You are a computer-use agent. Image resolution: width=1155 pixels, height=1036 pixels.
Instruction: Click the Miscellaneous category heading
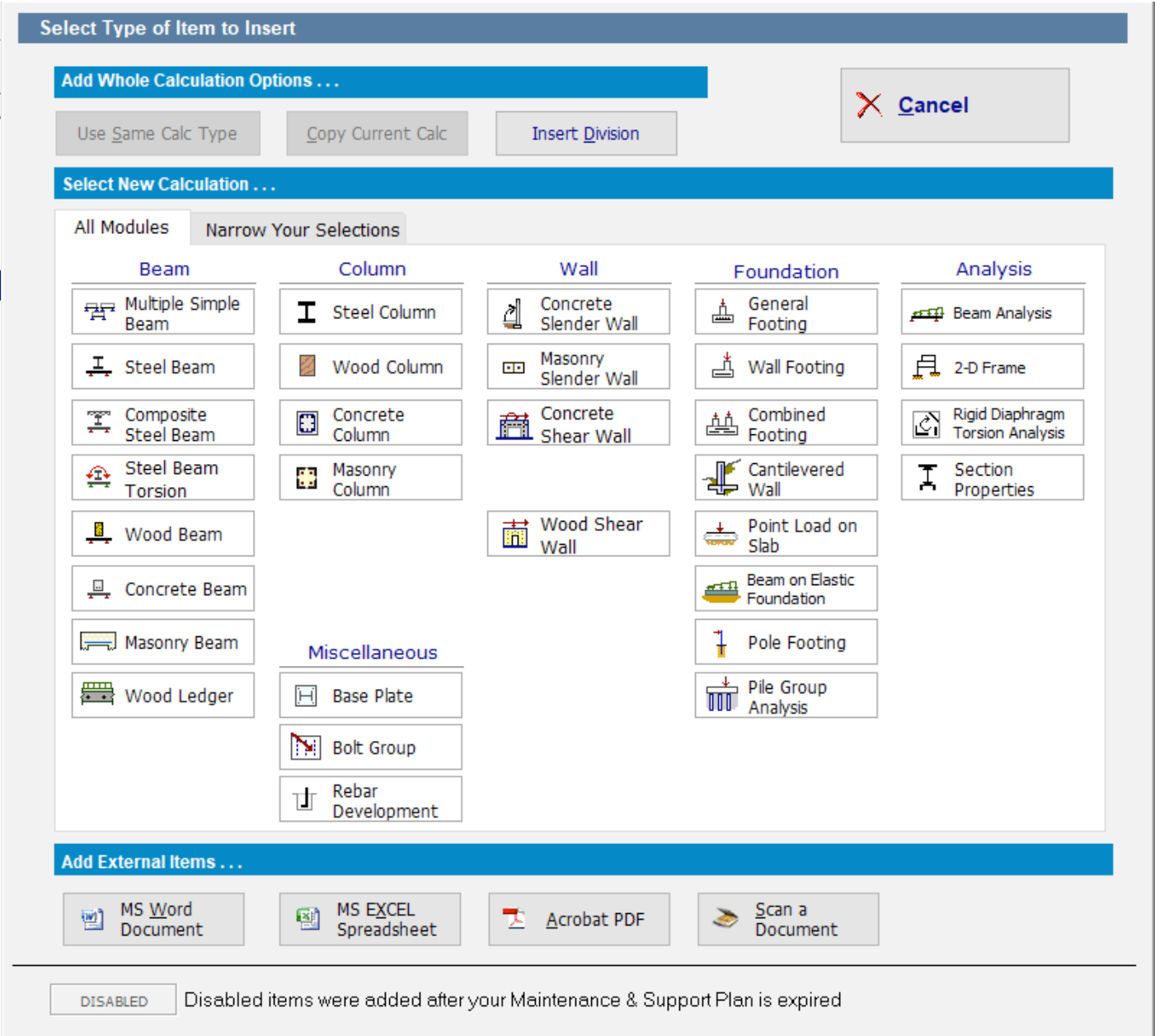pyautogui.click(x=373, y=652)
